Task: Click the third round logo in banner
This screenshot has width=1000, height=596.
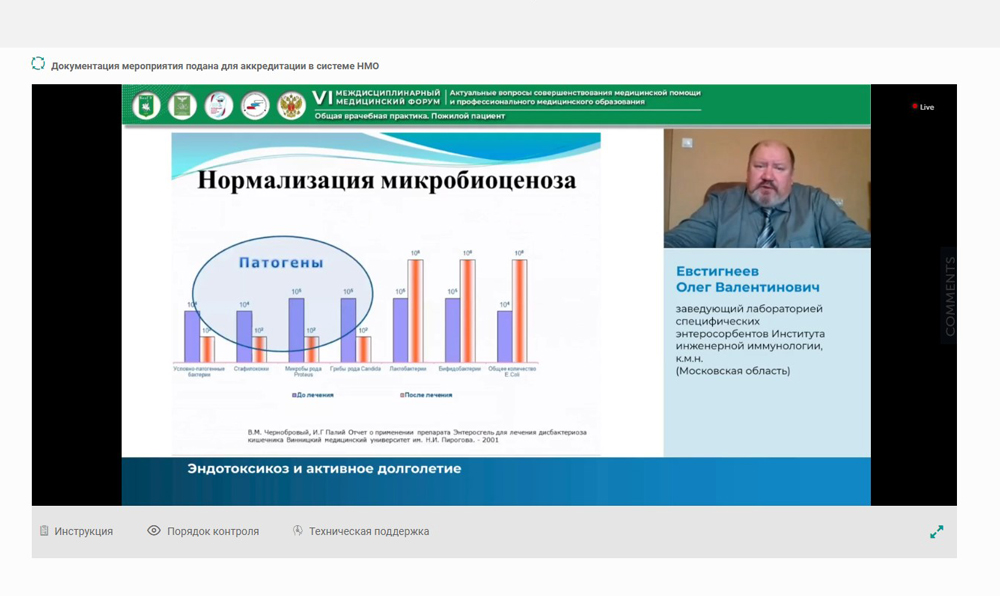Action: 219,105
